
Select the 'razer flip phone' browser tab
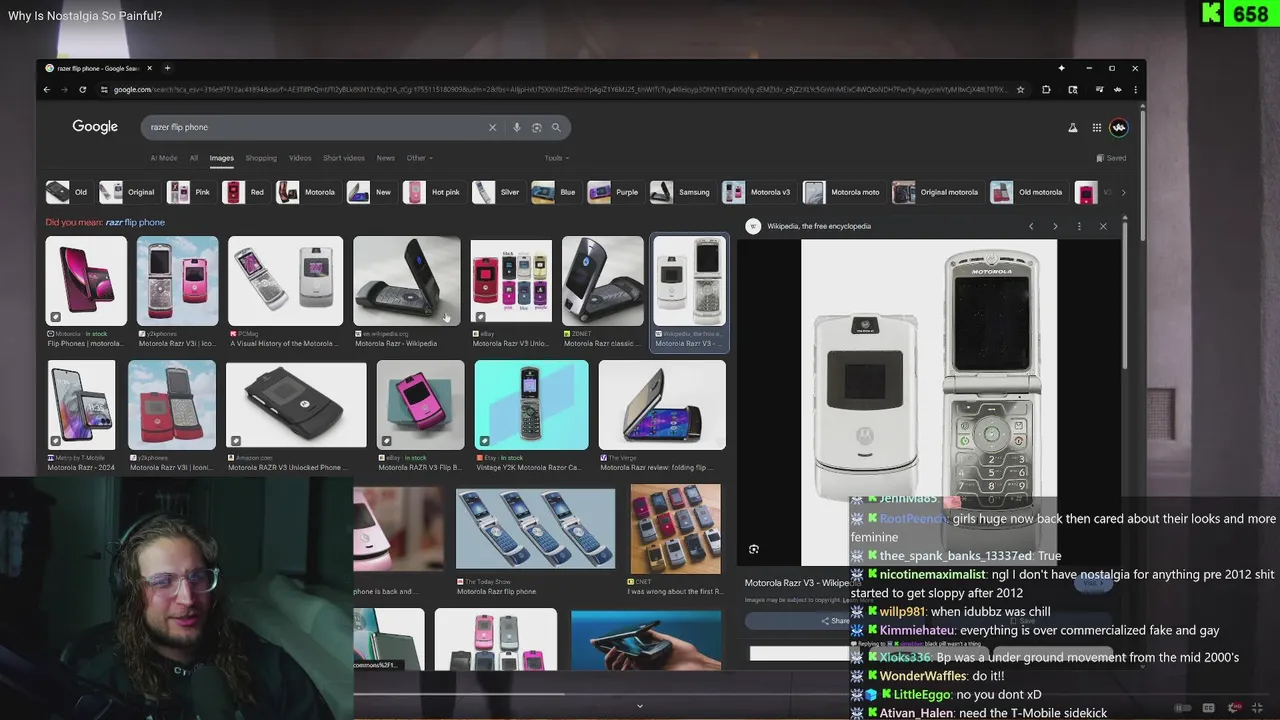[x=97, y=68]
